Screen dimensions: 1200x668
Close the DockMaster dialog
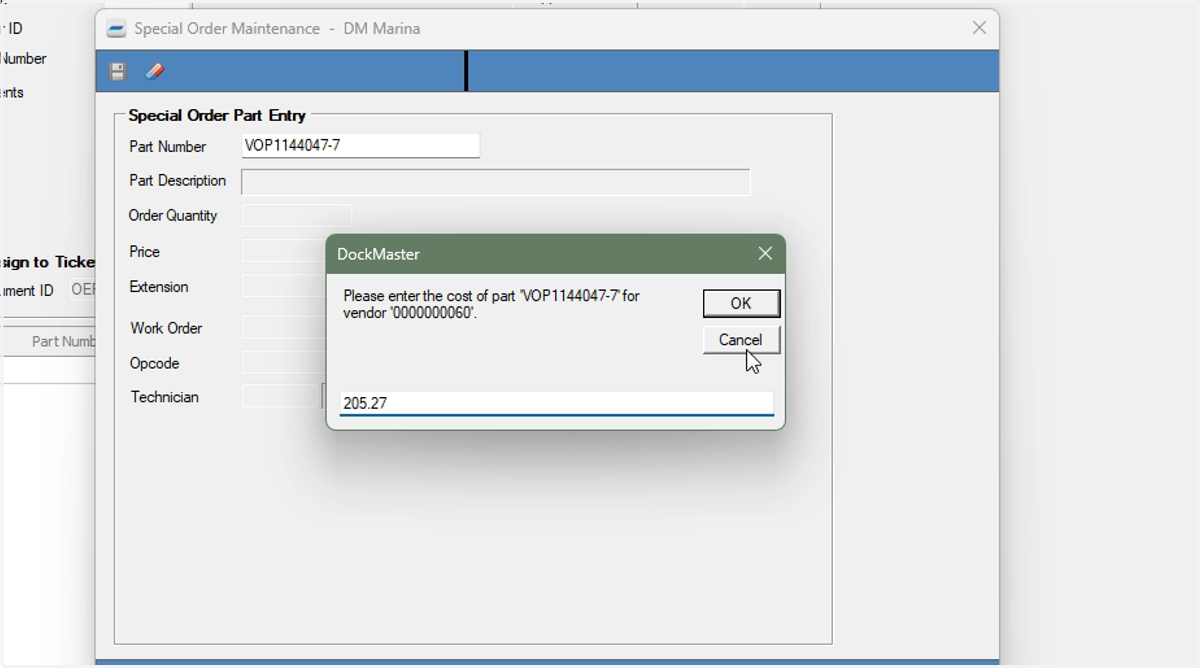point(765,254)
